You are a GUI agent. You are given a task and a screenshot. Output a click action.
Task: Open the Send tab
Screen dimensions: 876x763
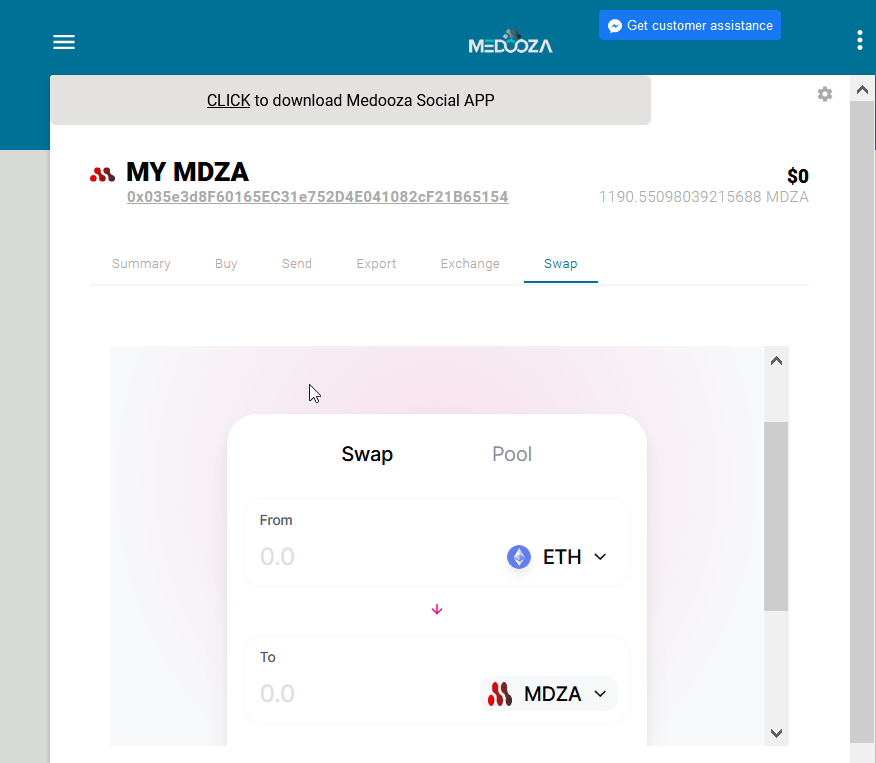tap(297, 264)
